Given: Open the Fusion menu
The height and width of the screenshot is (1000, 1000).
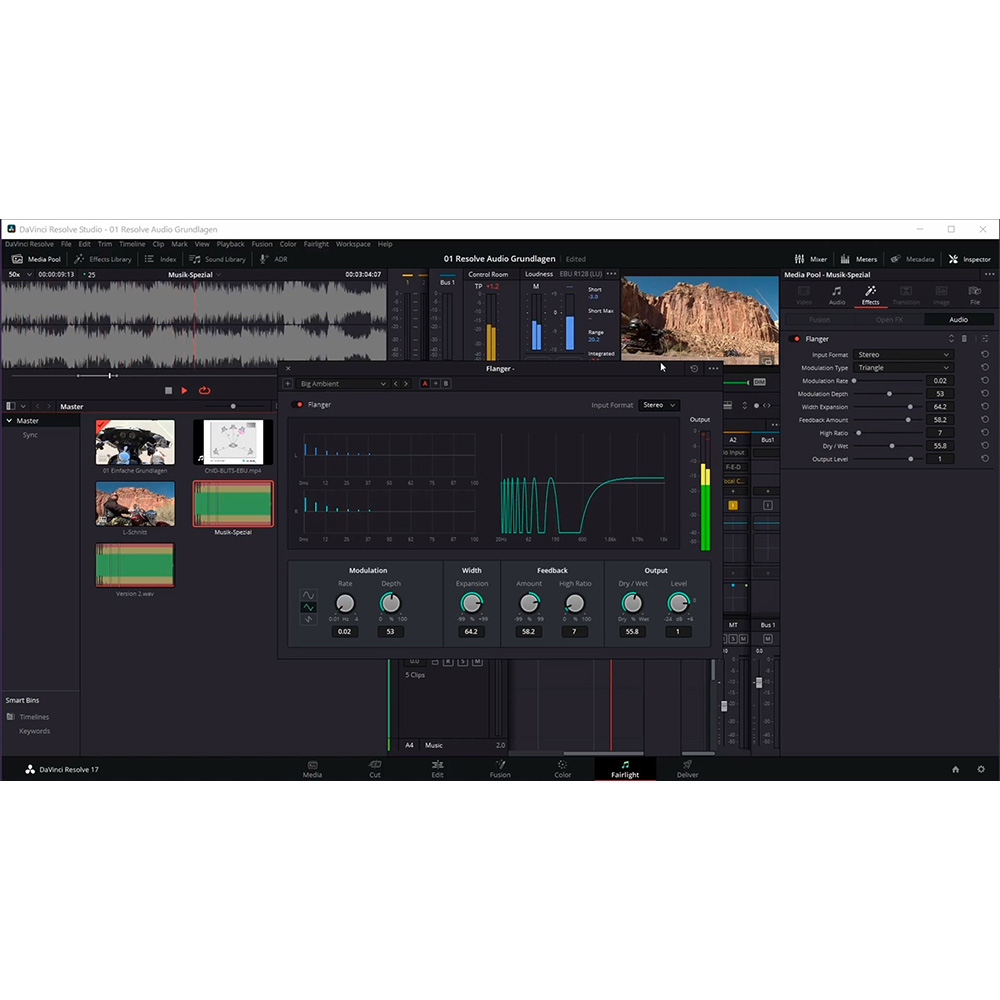Looking at the screenshot, I should pyautogui.click(x=261, y=244).
